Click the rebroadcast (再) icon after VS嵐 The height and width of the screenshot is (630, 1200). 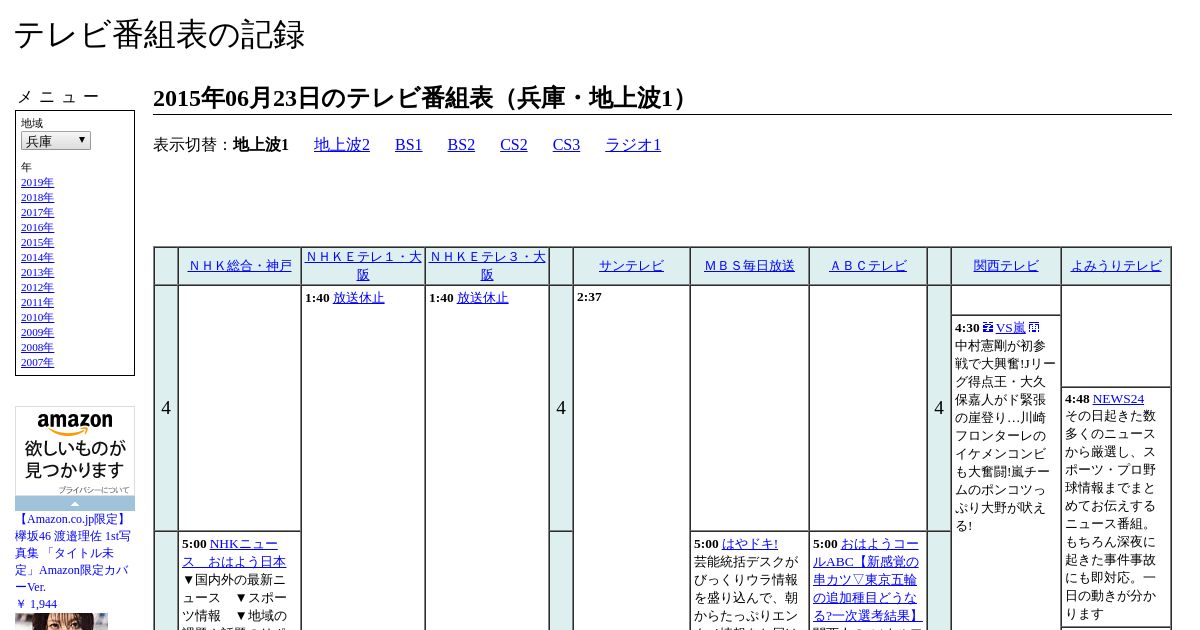1034,328
